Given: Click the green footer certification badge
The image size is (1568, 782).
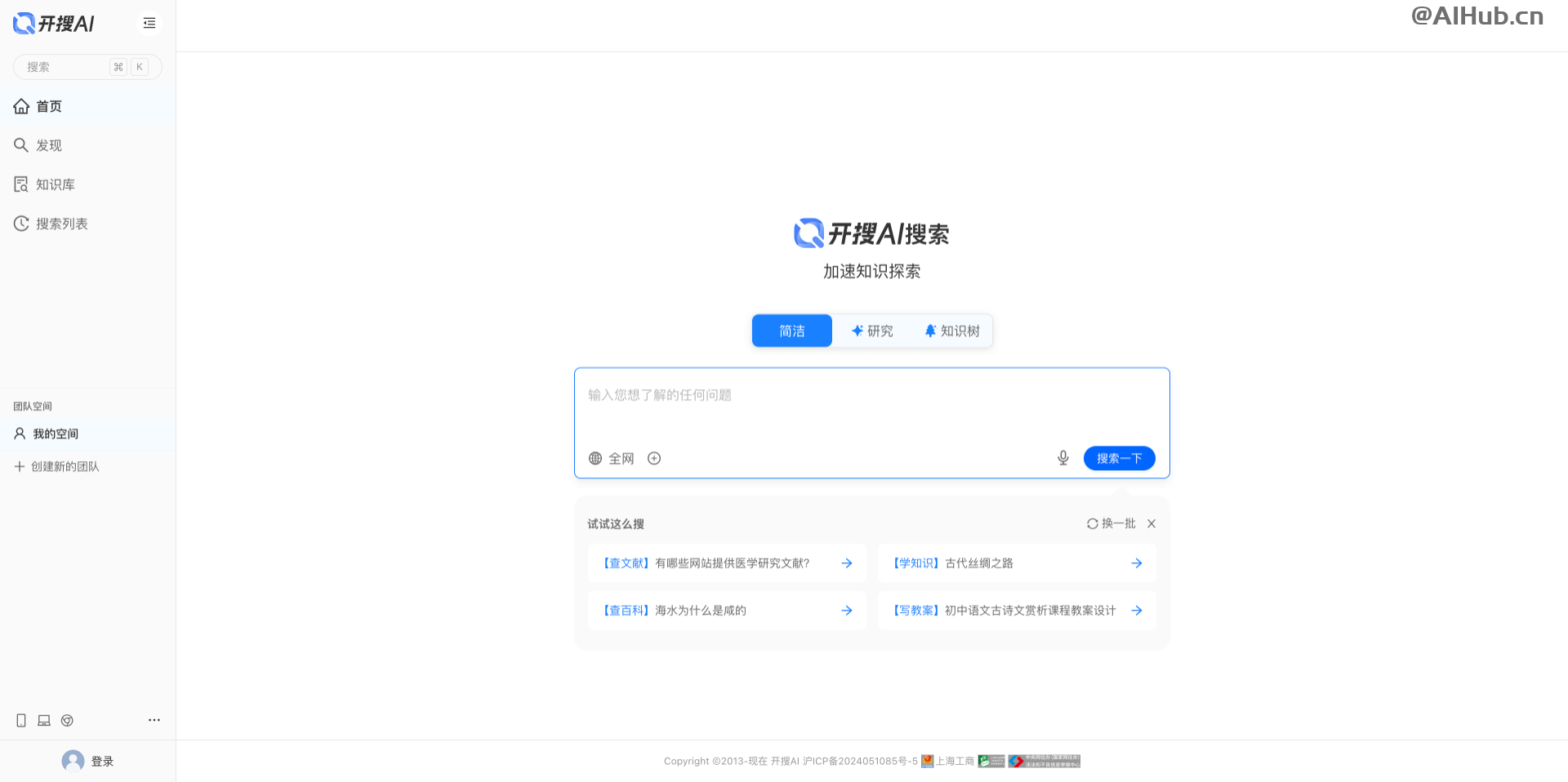Looking at the screenshot, I should click(x=991, y=761).
